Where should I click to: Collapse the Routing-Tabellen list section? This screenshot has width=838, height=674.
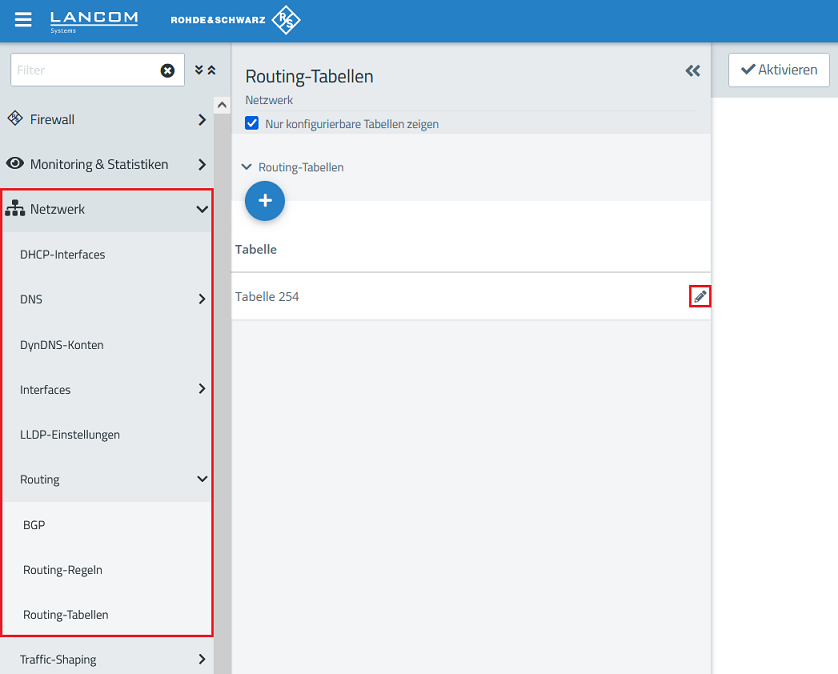[x=247, y=167]
